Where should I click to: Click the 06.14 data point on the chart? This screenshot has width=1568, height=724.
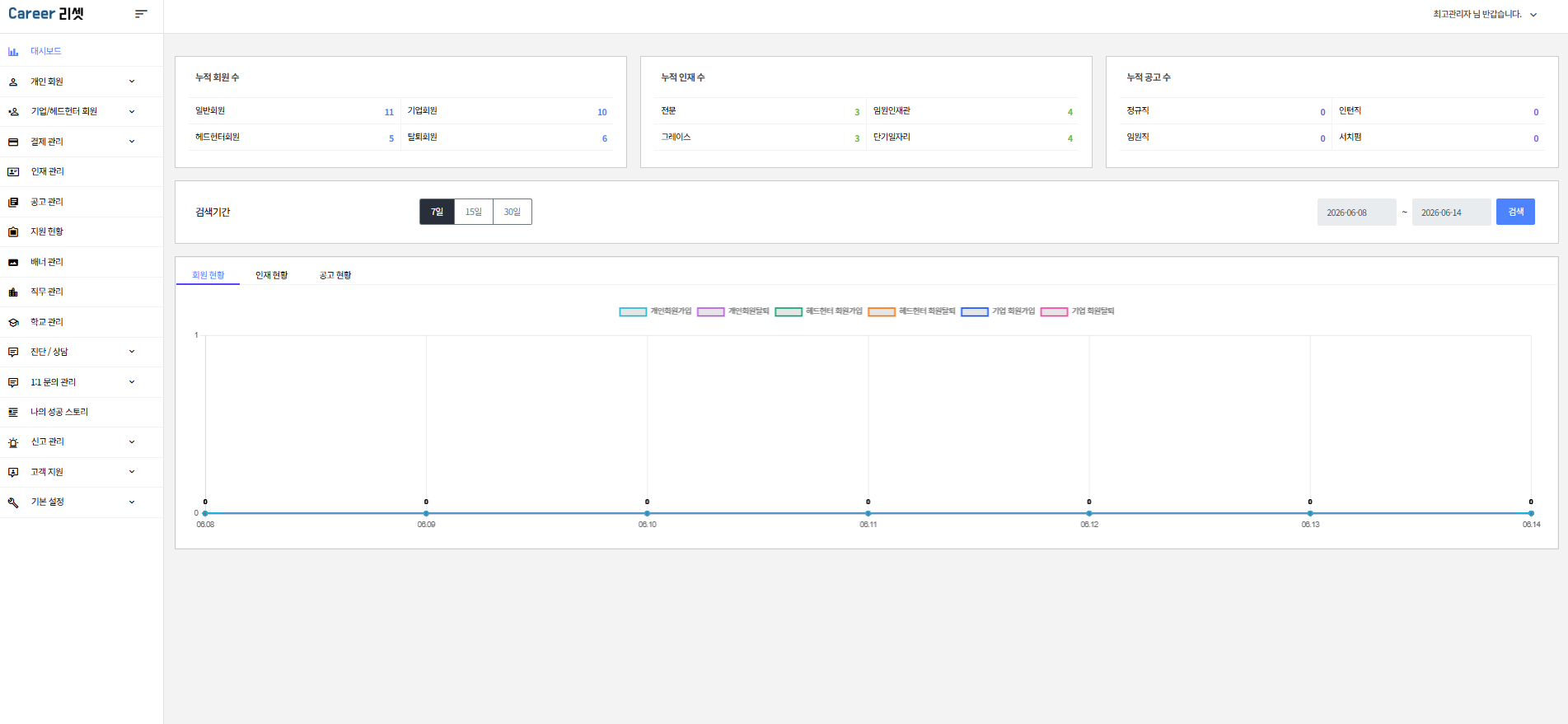[x=1531, y=513]
